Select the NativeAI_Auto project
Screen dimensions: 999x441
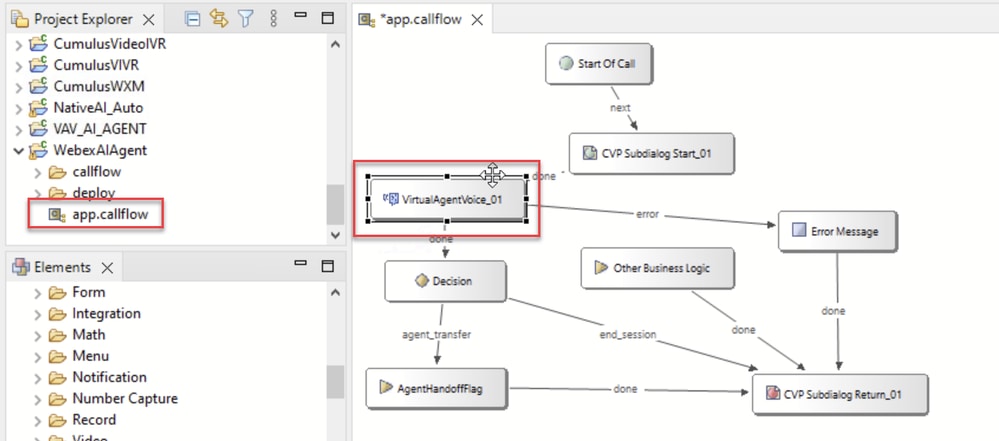point(98,108)
